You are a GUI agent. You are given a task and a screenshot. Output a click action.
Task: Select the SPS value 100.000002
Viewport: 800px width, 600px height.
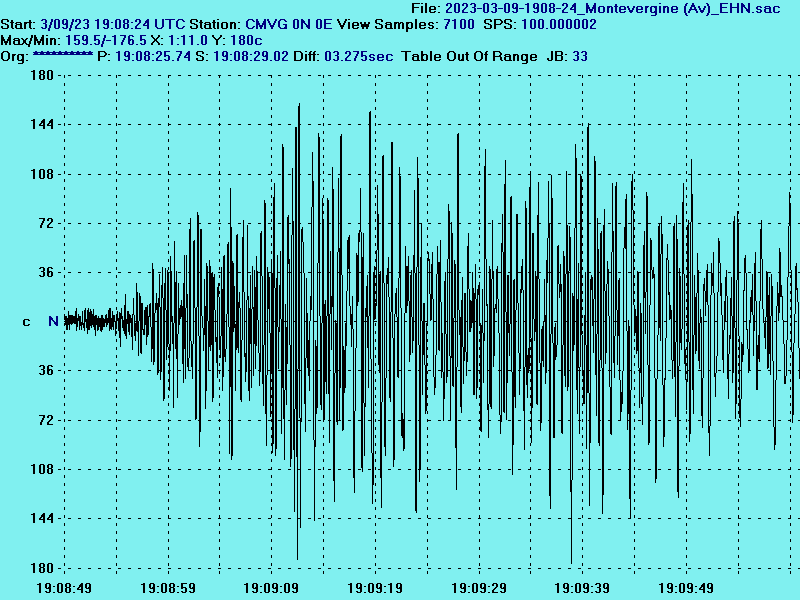pyautogui.click(x=559, y=24)
